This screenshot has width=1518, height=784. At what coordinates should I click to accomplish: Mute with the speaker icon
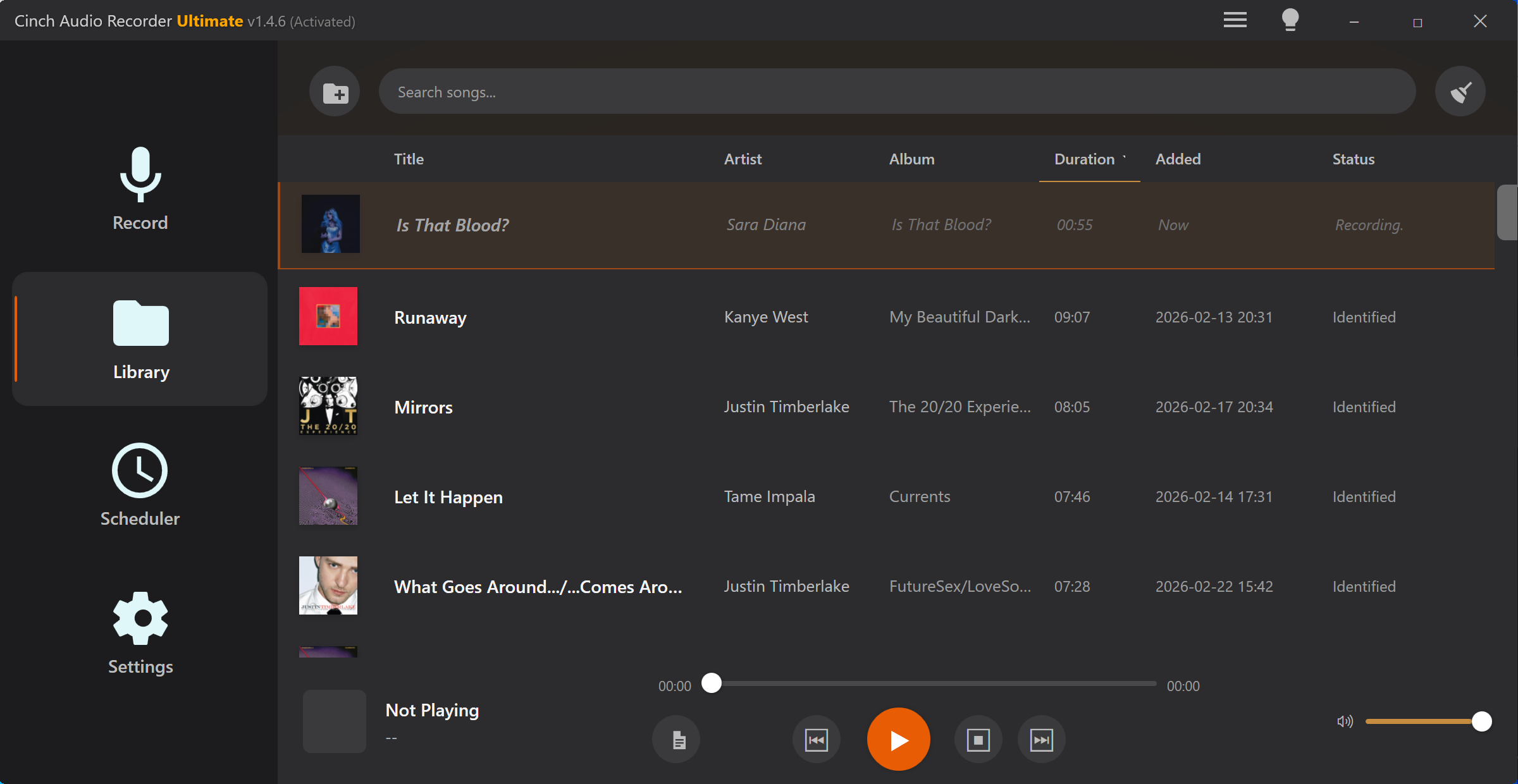(x=1345, y=721)
